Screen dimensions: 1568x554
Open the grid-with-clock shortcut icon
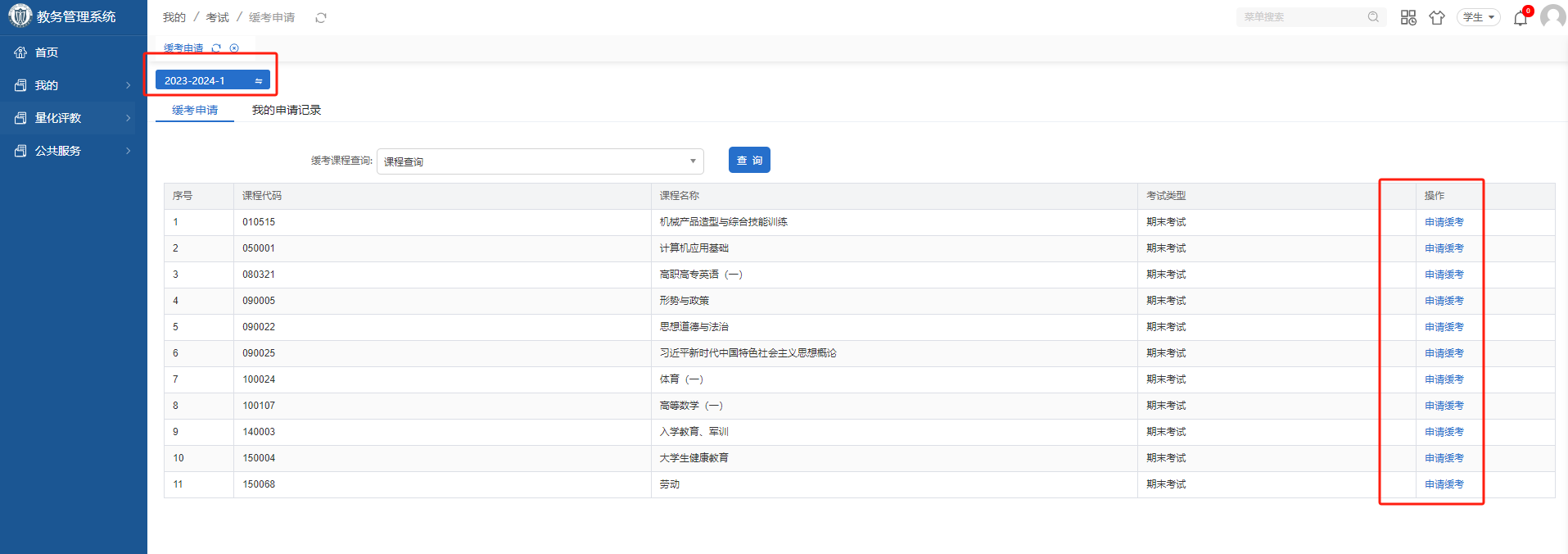click(x=1408, y=17)
